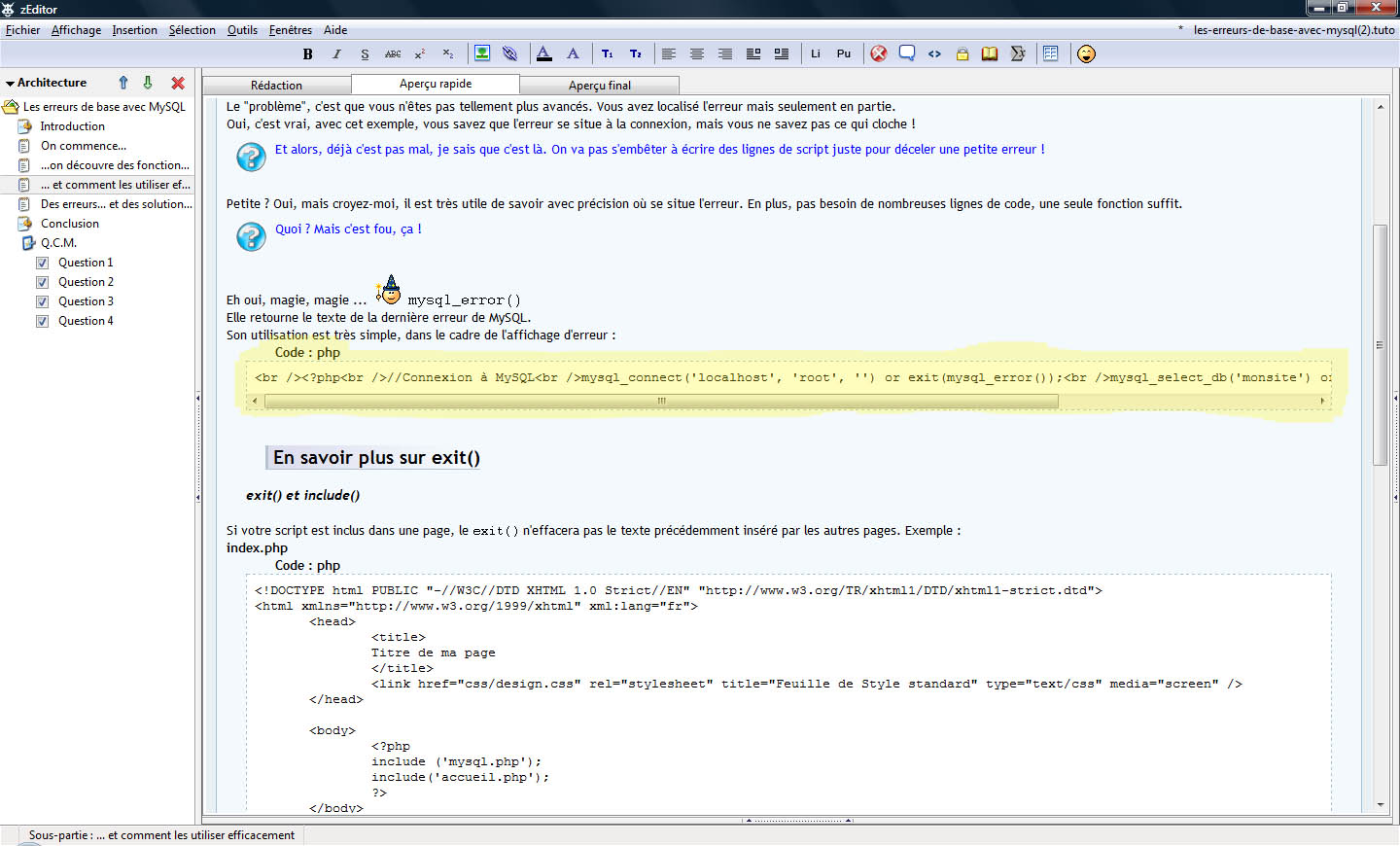
Task: Insert an error block (toolbar red X)
Action: (x=879, y=53)
